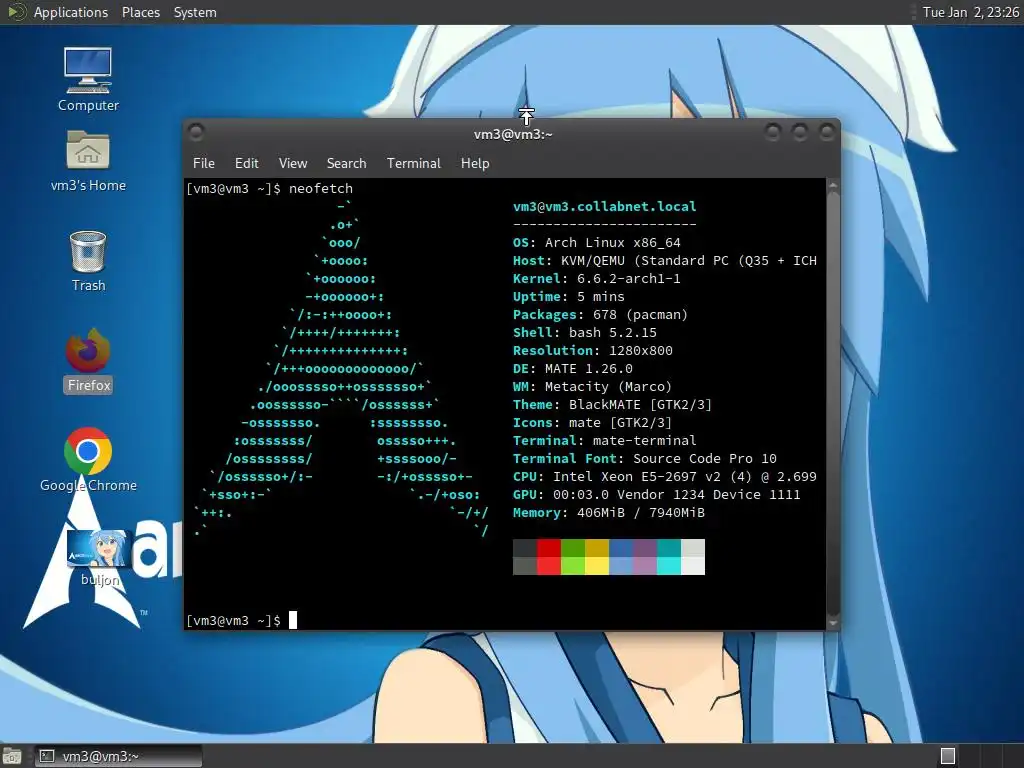Viewport: 1024px width, 768px height.
Task: Click the green color block in neofetch palette
Action: click(x=573, y=557)
